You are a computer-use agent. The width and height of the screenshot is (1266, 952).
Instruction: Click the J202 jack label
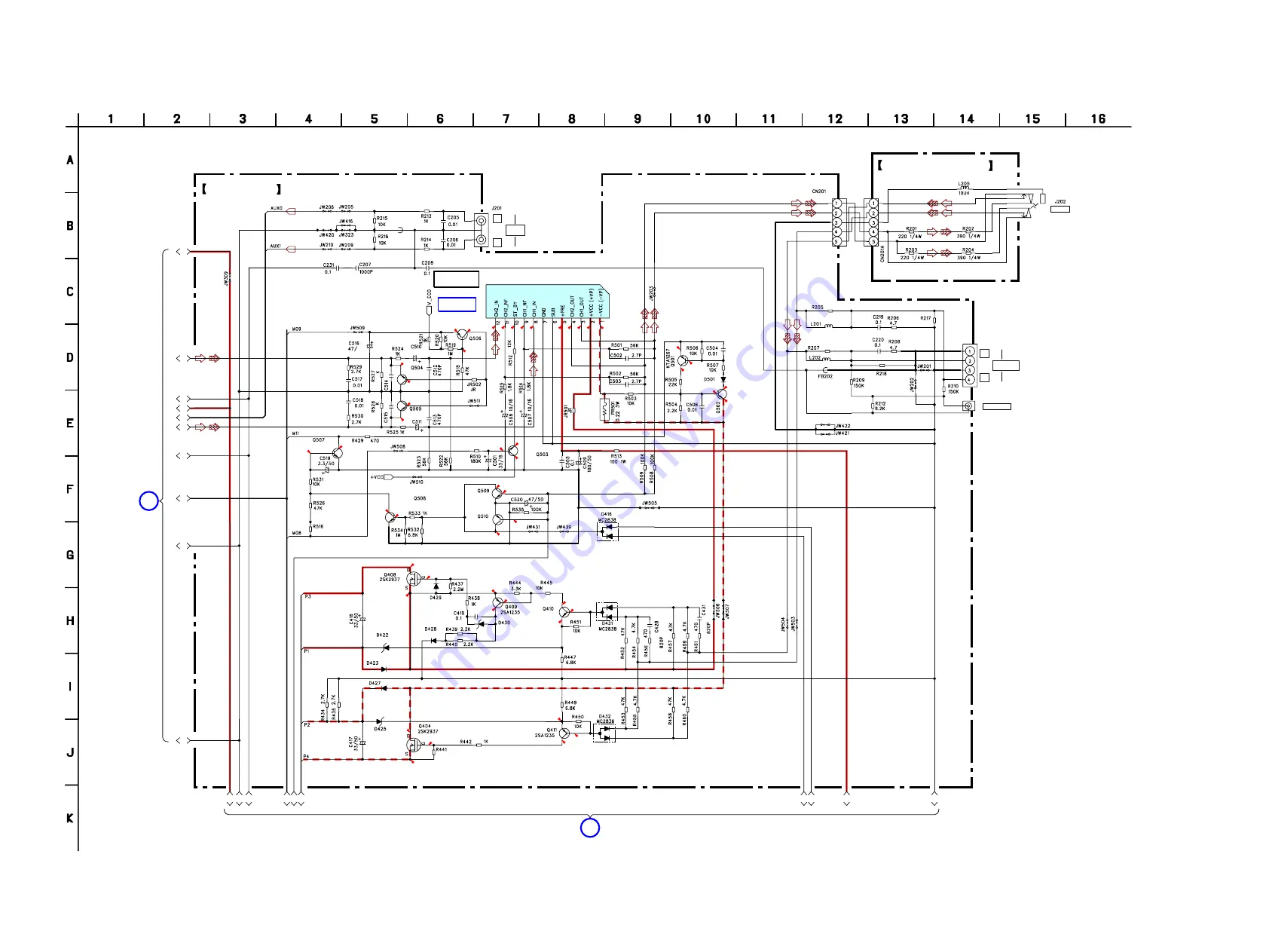coord(1060,202)
